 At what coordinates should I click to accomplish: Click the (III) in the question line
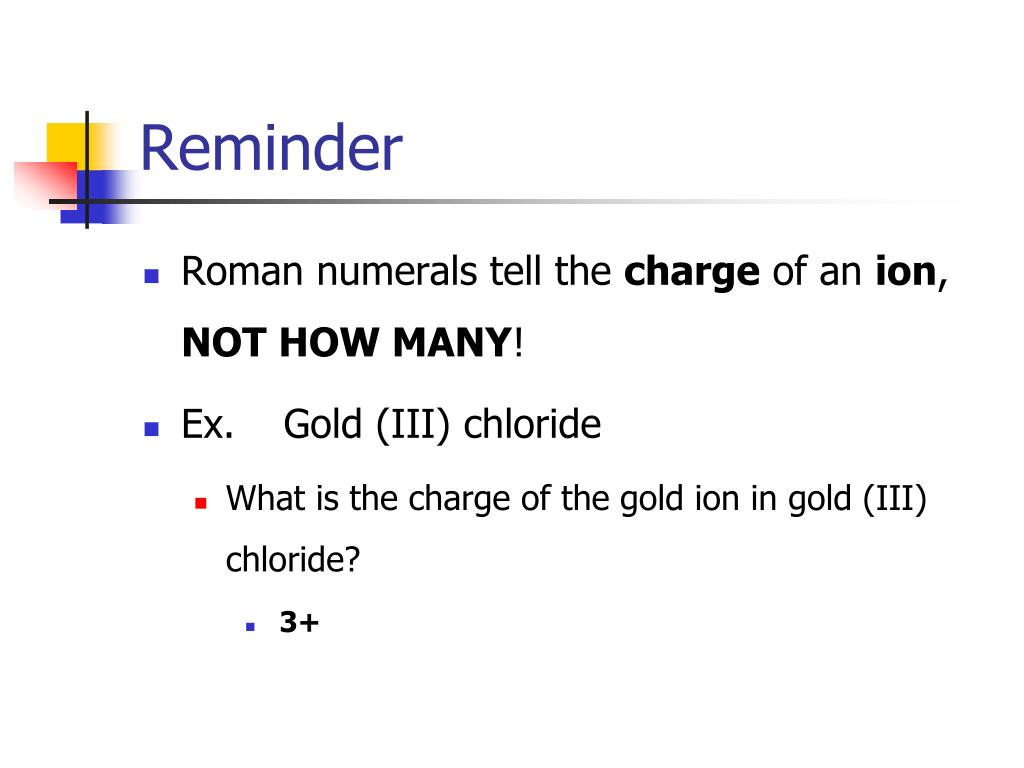[895, 500]
